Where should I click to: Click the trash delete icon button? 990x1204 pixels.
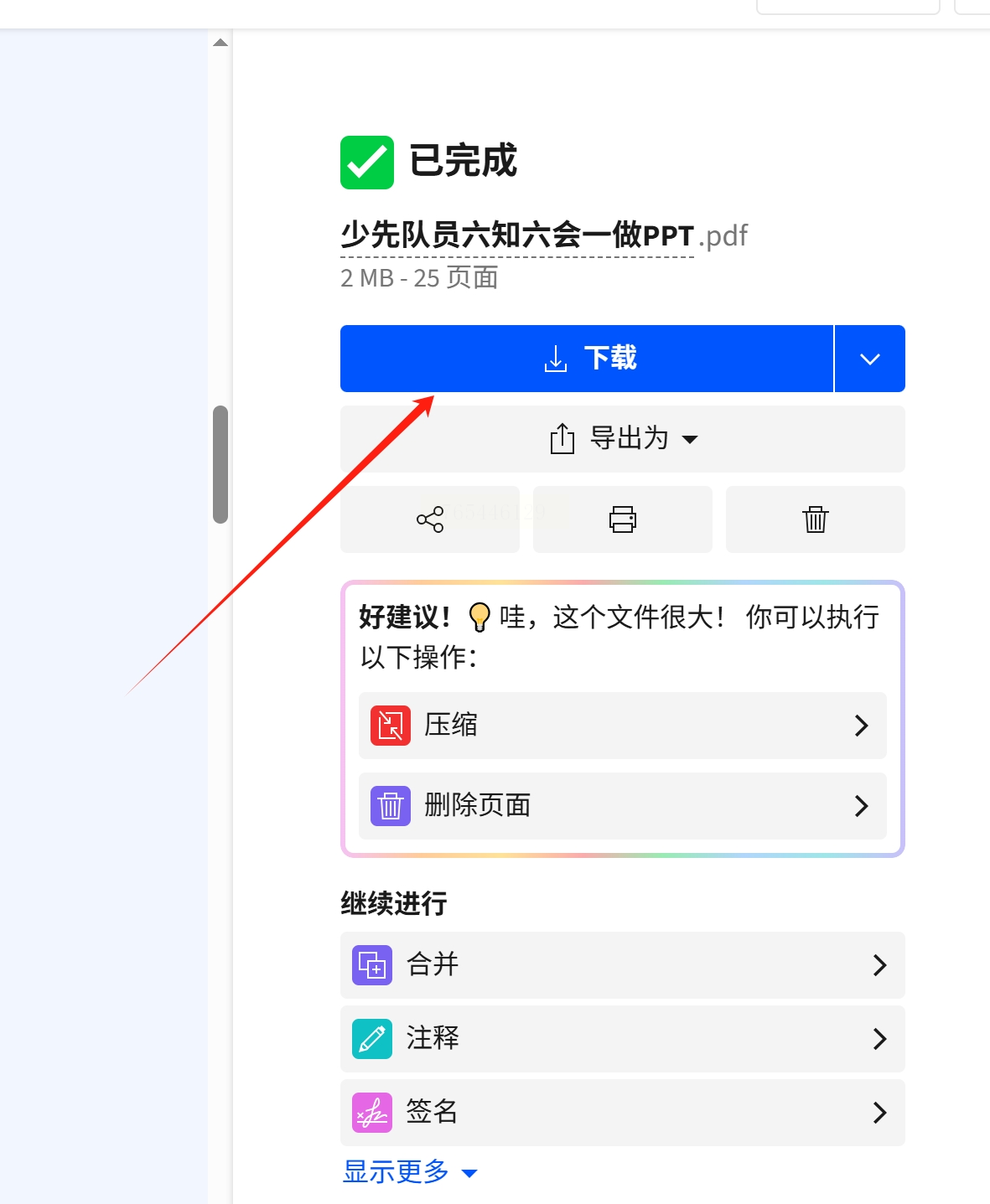click(816, 519)
